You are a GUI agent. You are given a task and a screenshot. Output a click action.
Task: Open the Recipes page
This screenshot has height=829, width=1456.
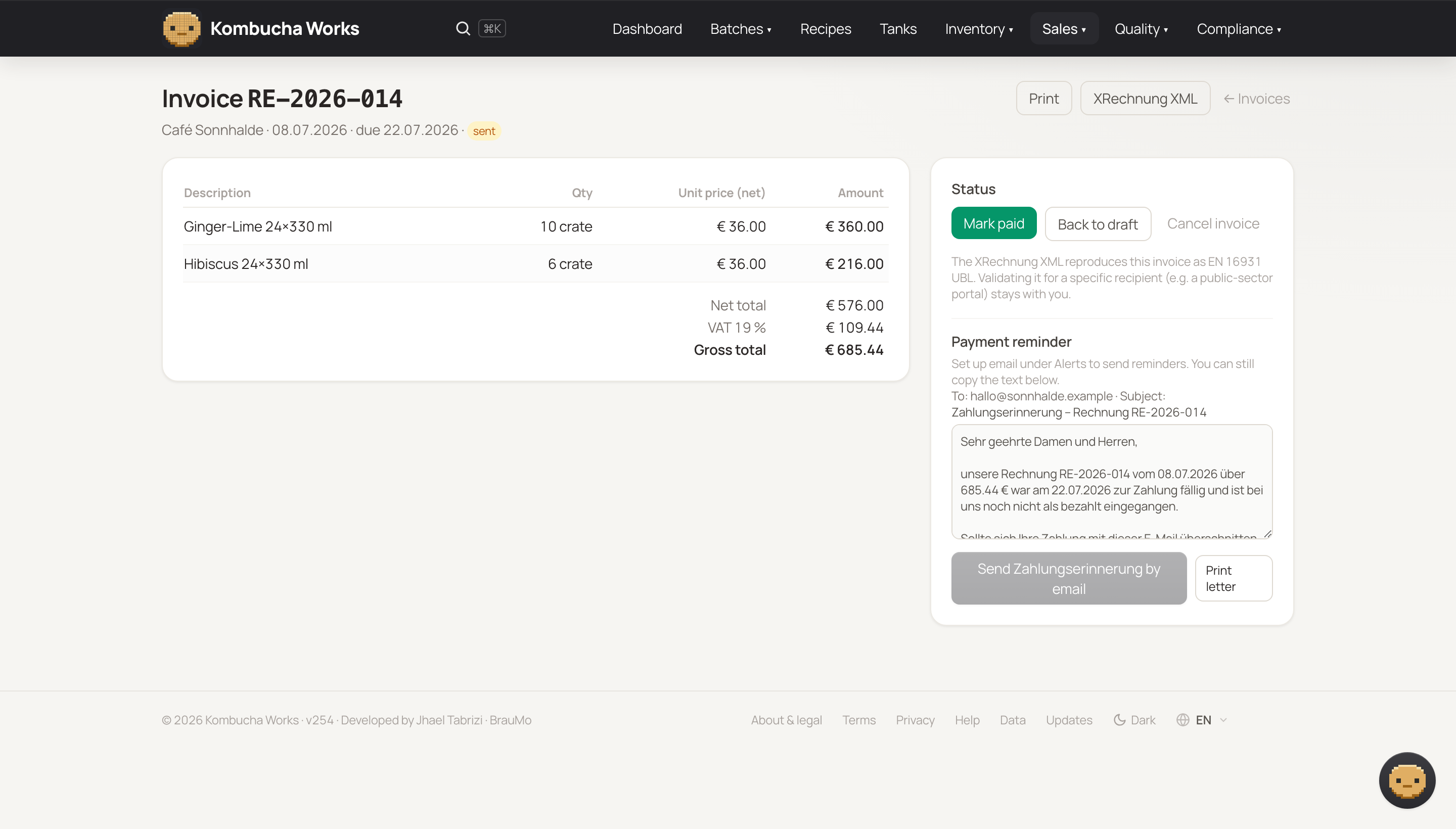coord(825,28)
